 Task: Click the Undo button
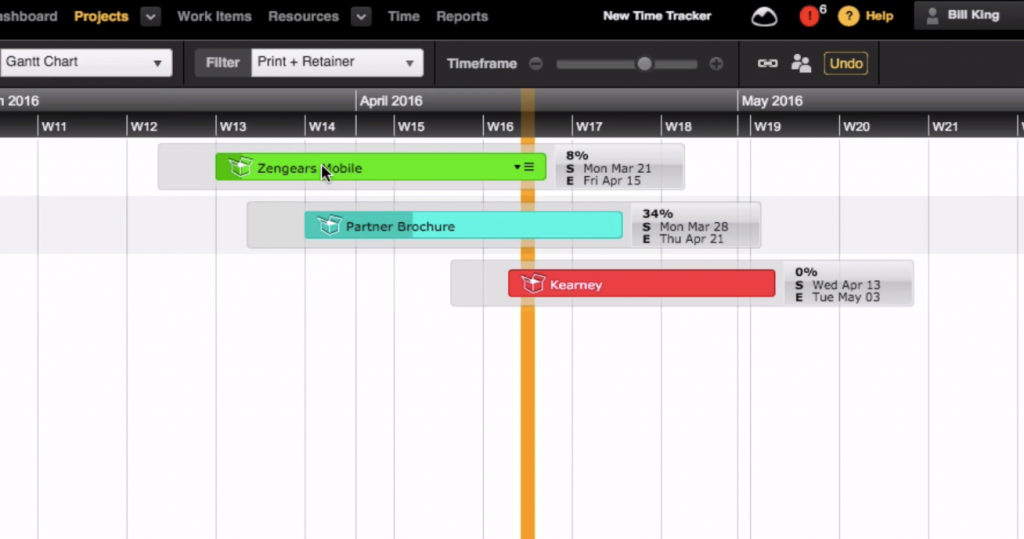[x=846, y=63]
